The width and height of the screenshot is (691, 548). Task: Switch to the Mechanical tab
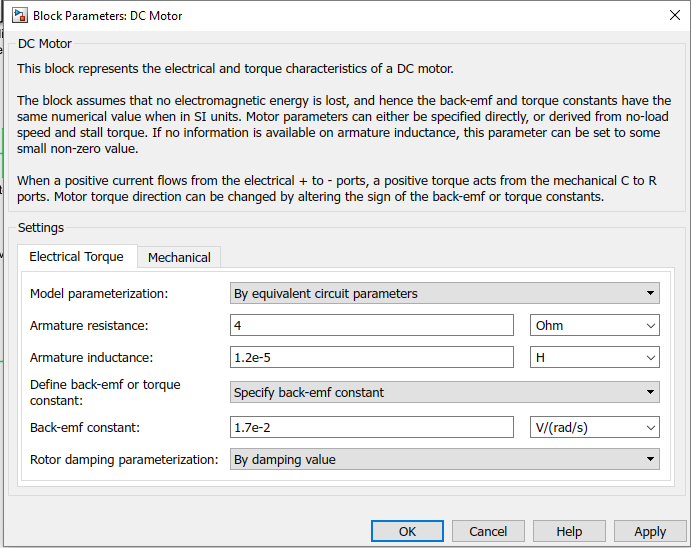click(179, 257)
